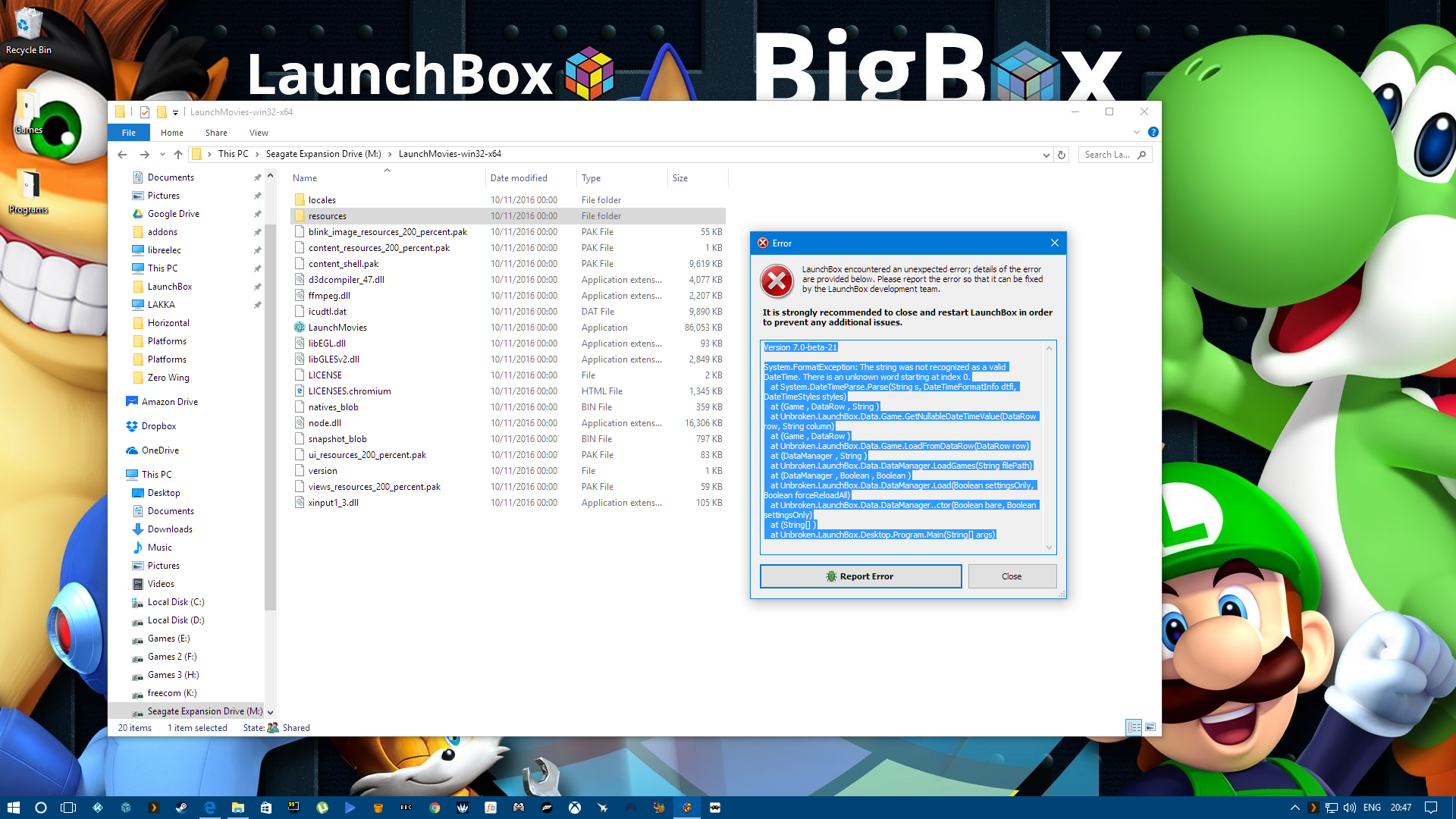Open the address bar history dropdown

click(1046, 155)
